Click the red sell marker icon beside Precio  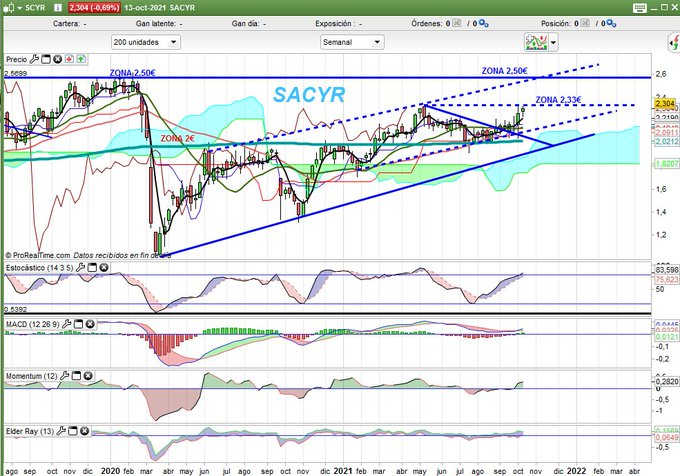coord(69,59)
